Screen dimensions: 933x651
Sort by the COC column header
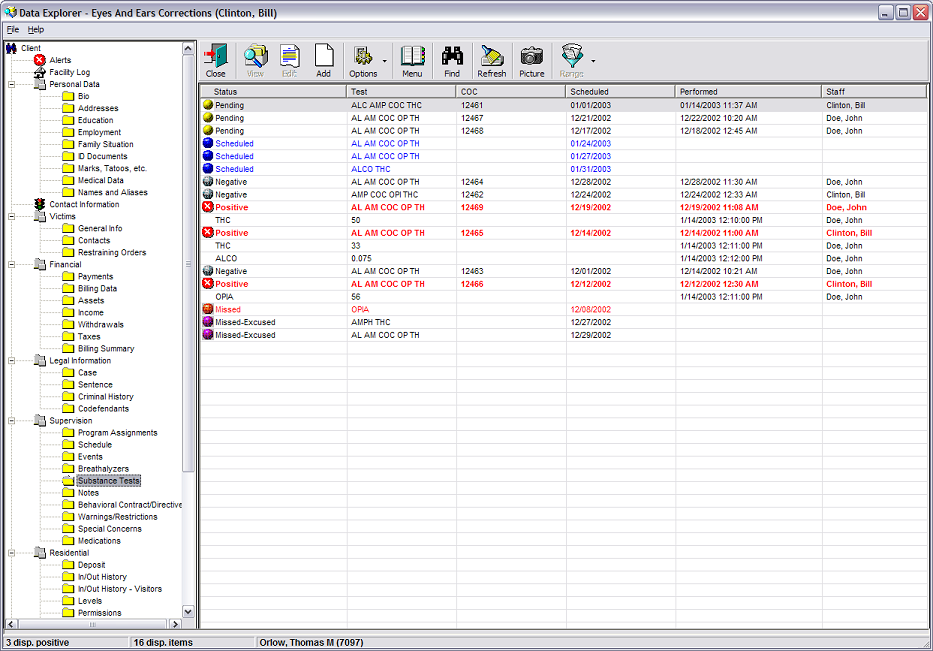[511, 92]
